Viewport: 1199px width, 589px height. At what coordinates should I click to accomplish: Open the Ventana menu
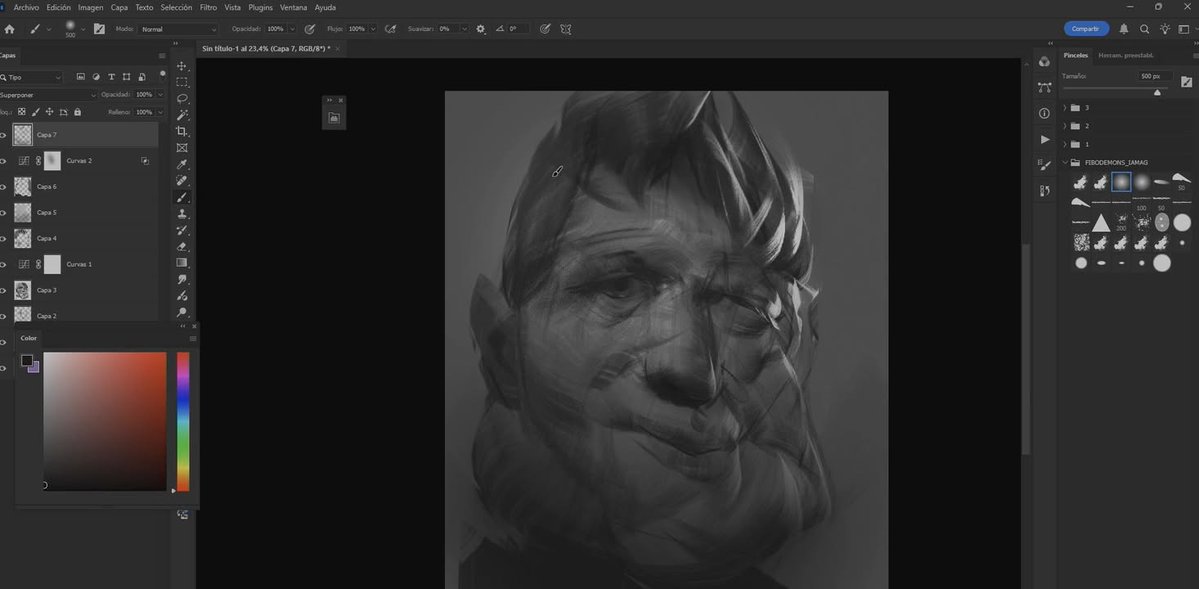pos(294,8)
